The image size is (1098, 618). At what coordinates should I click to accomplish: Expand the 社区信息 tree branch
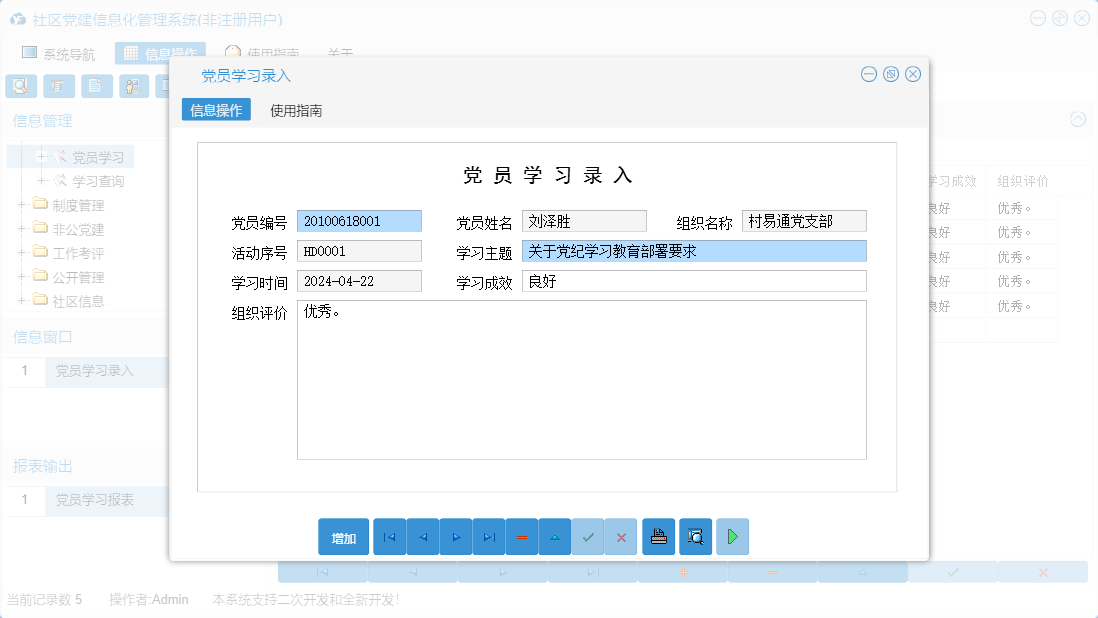(x=24, y=301)
